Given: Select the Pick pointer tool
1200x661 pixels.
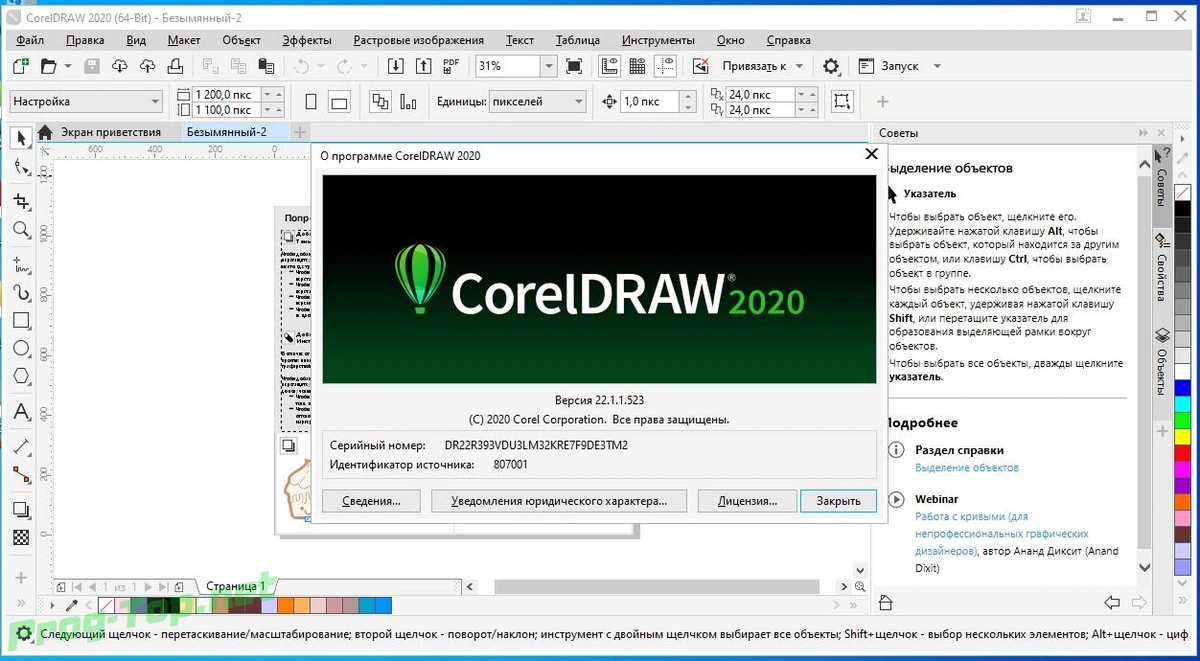Looking at the screenshot, I should tap(20, 138).
